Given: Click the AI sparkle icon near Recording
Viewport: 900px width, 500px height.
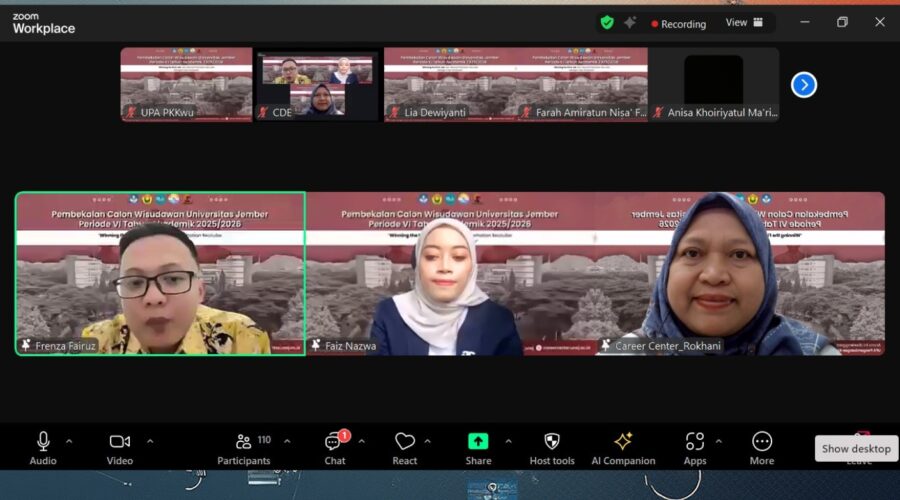Looking at the screenshot, I should tap(630, 23).
